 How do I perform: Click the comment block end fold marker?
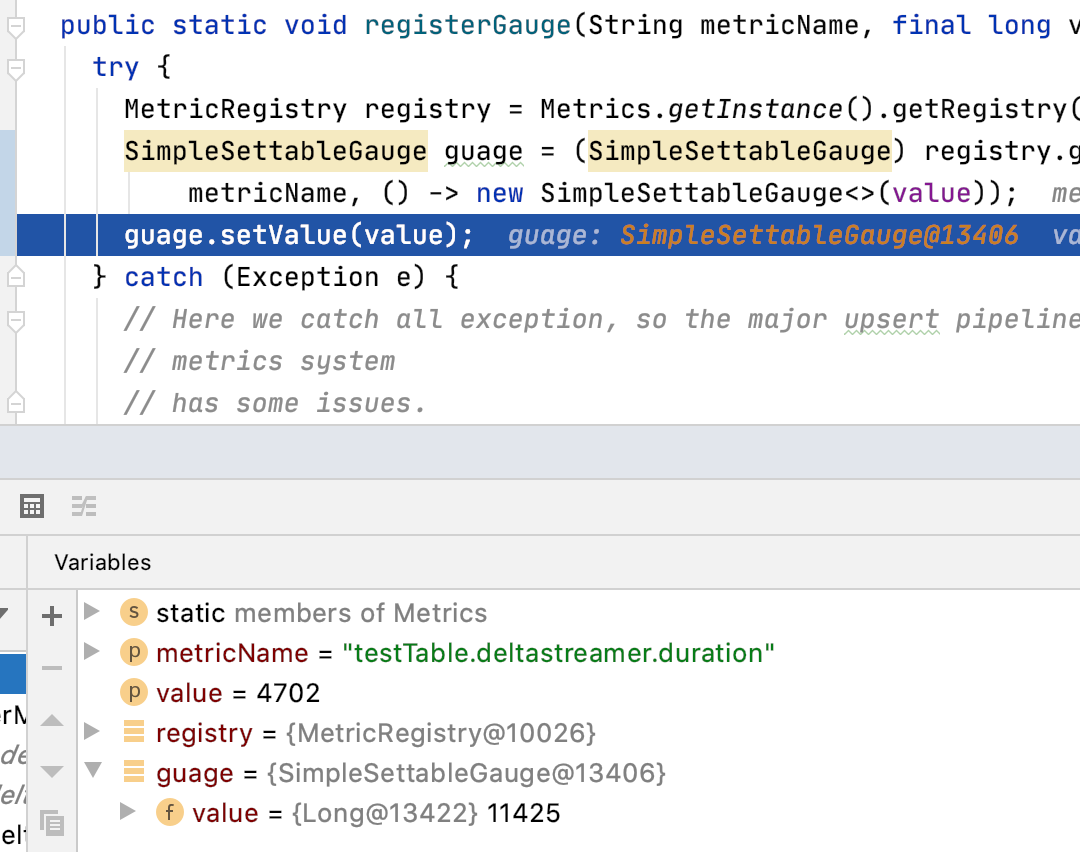(x=15, y=403)
